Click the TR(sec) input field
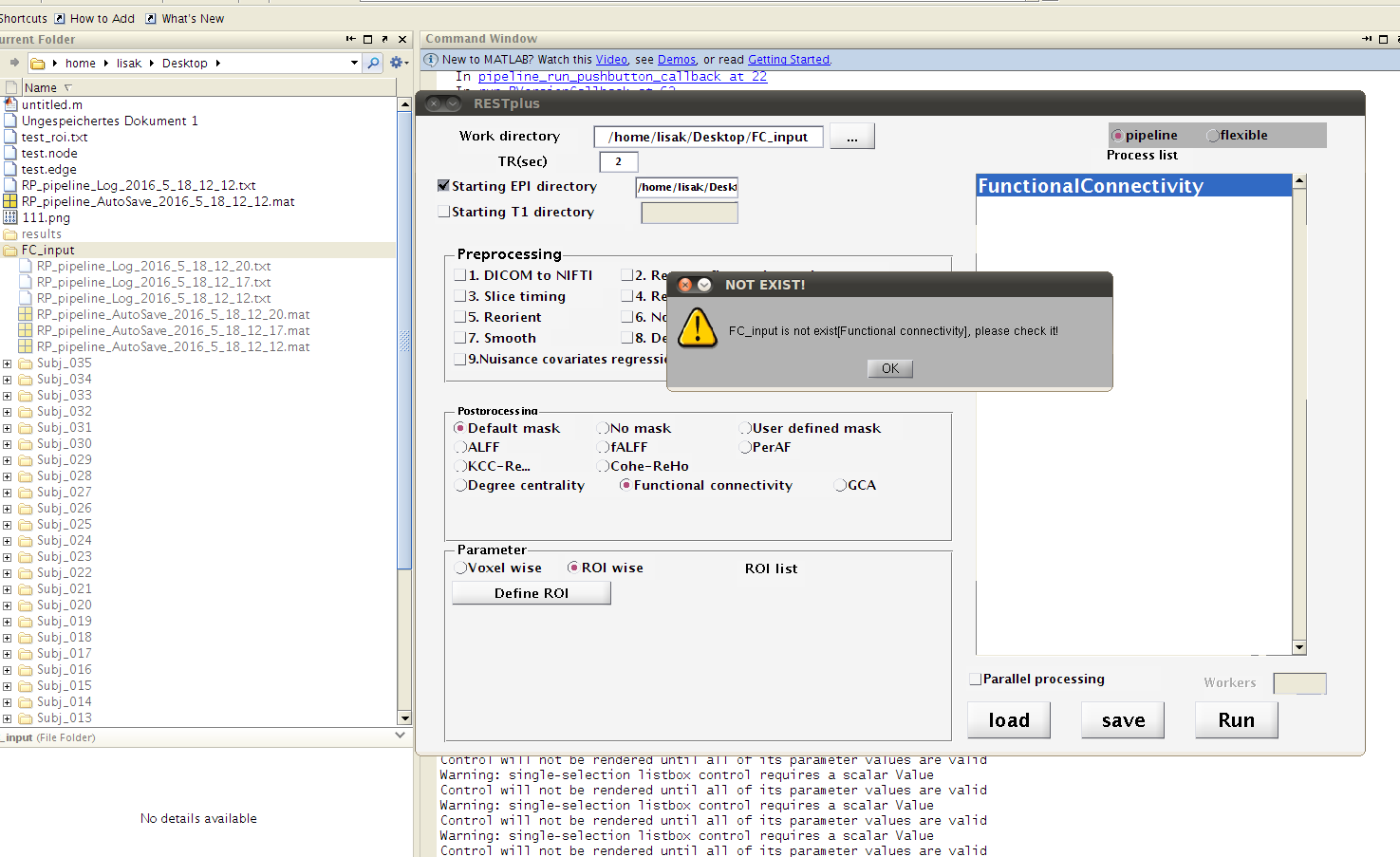This screenshot has width=1400, height=857. tap(619, 161)
